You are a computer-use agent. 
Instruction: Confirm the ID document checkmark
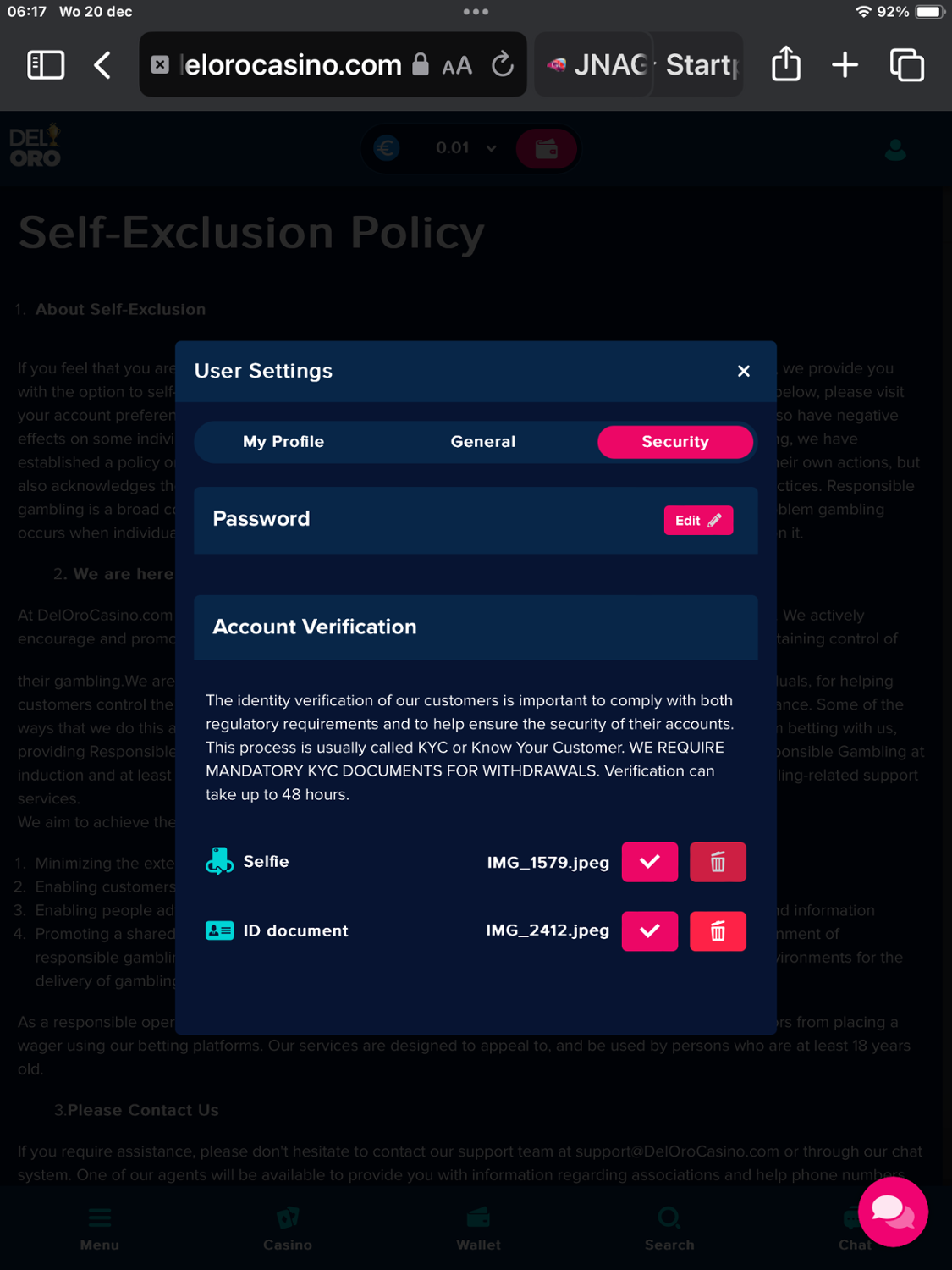click(650, 931)
